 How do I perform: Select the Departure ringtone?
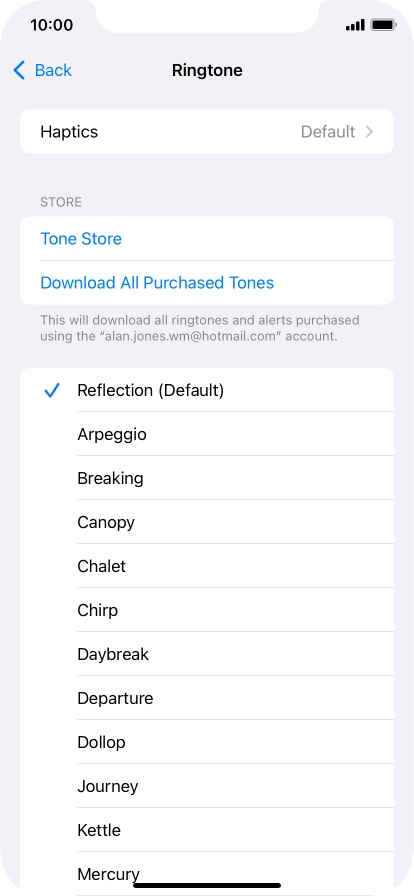click(x=207, y=698)
